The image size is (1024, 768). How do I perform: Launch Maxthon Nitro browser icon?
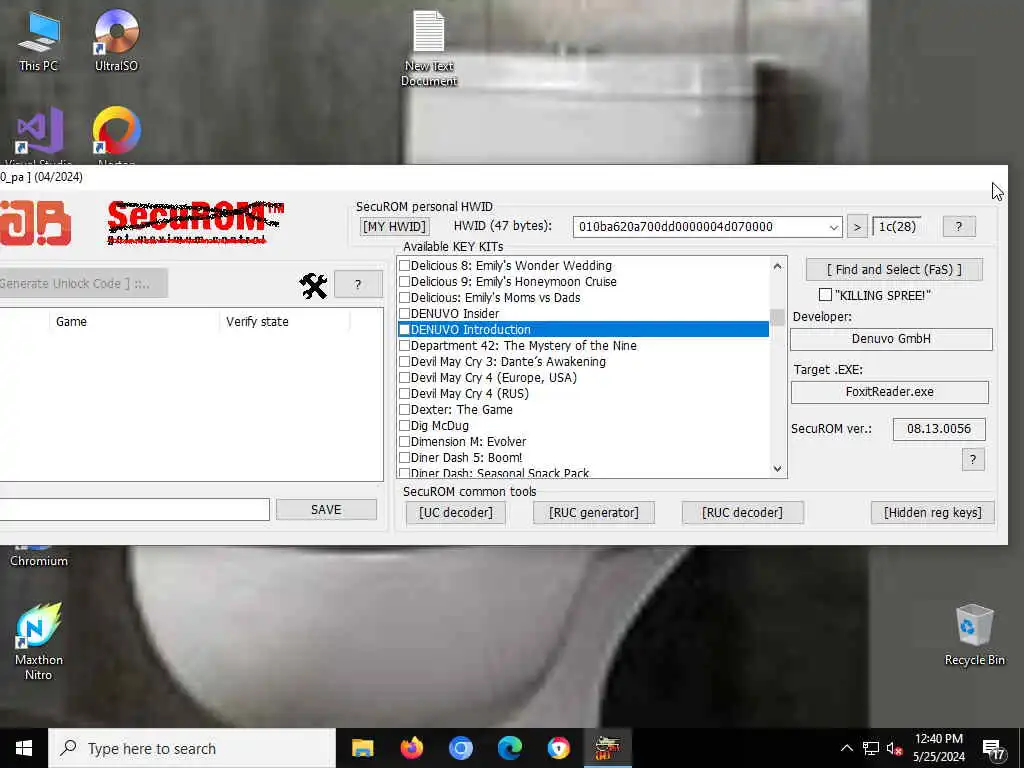[39, 641]
